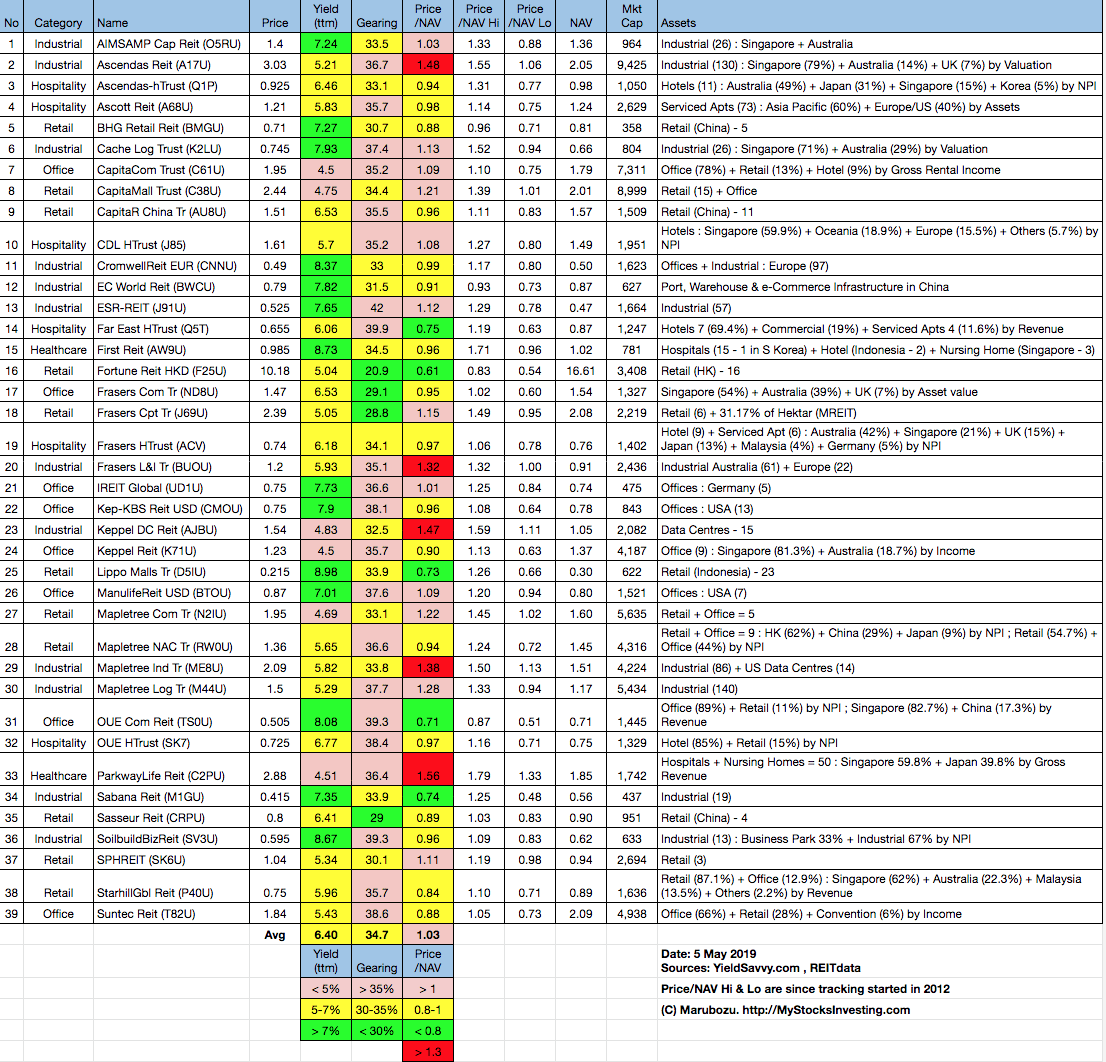This screenshot has height=1062, width=1106.
Task: Select legend cell '> 7%'
Action: click(x=326, y=1031)
